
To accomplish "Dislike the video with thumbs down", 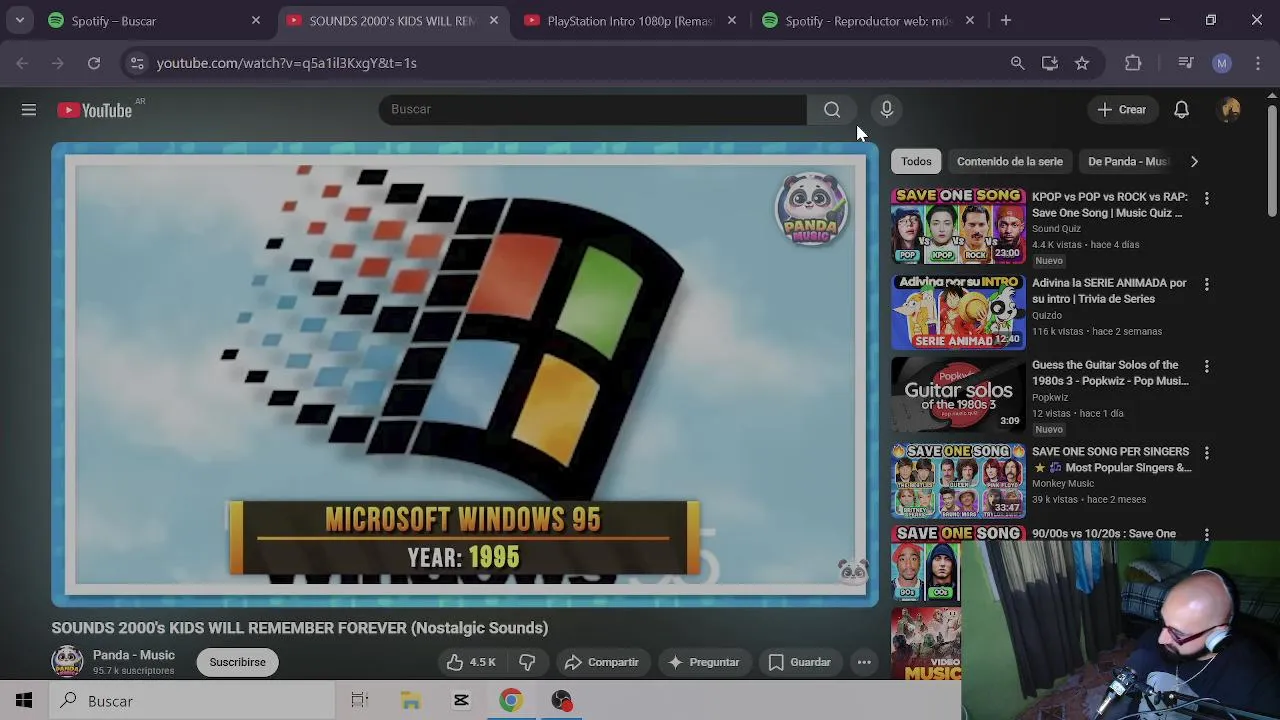I will click(527, 662).
